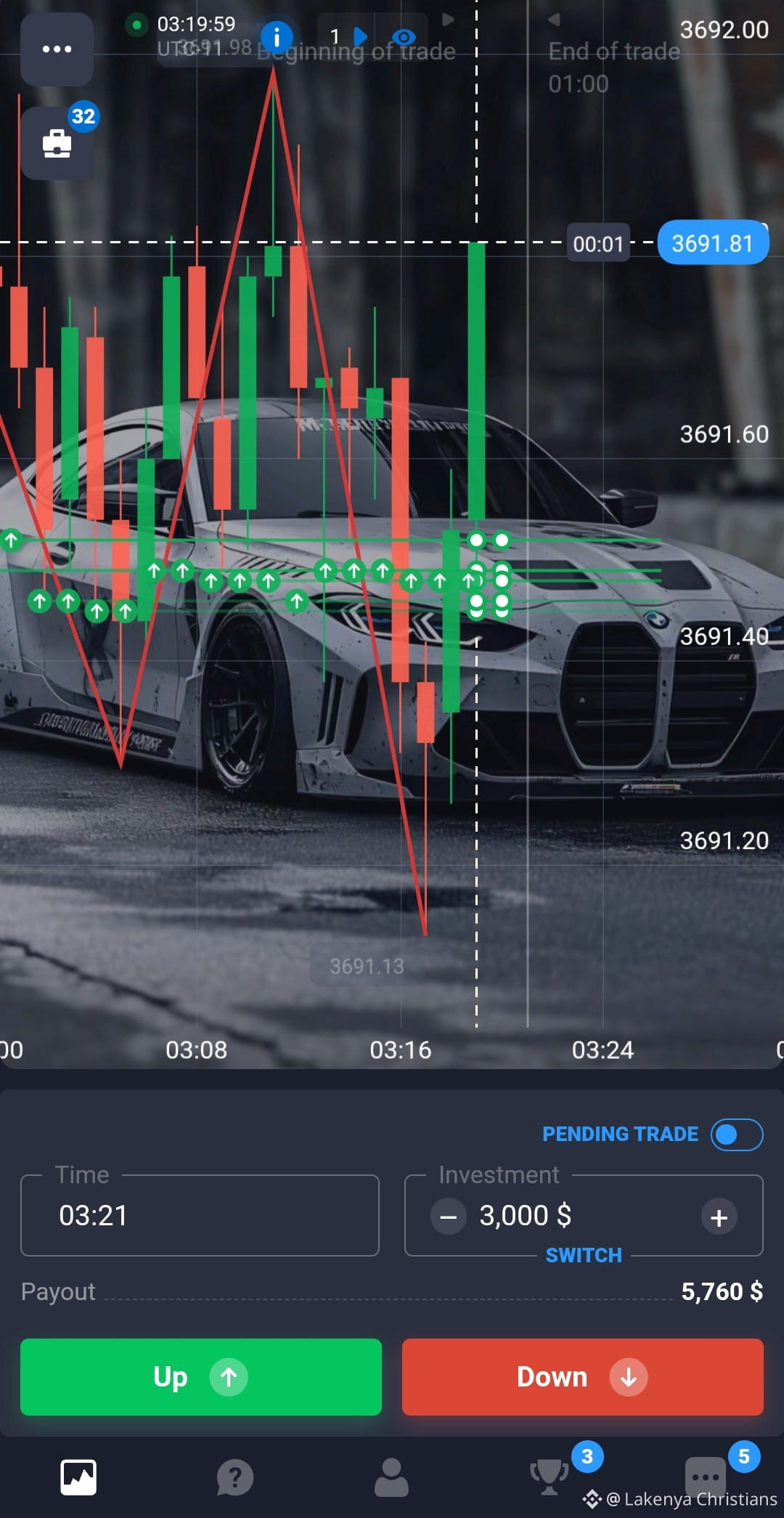784x1518 pixels.
Task: Tap the 3691.20 price axis label
Action: 724,840
